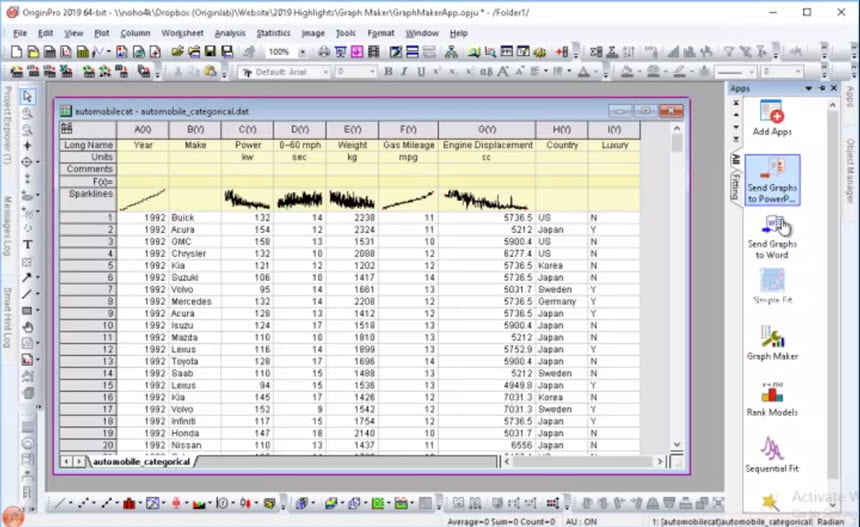Select the Pan hand tool
Image resolution: width=860 pixels, height=527 pixels.
click(x=27, y=327)
